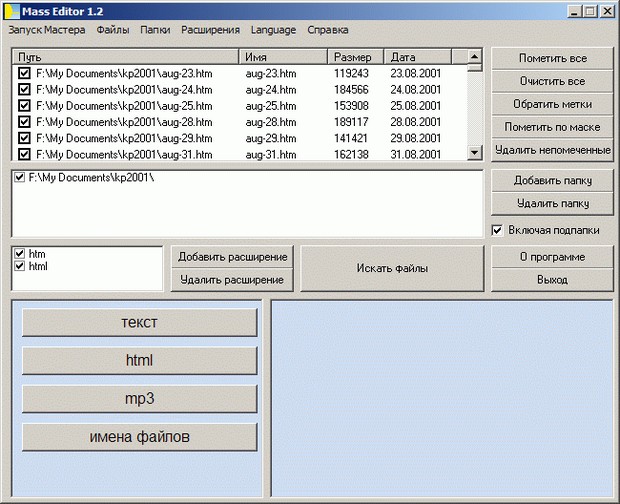The height and width of the screenshot is (504, 620).
Task: Uncheck the html extension checkbox
Action: (20, 267)
